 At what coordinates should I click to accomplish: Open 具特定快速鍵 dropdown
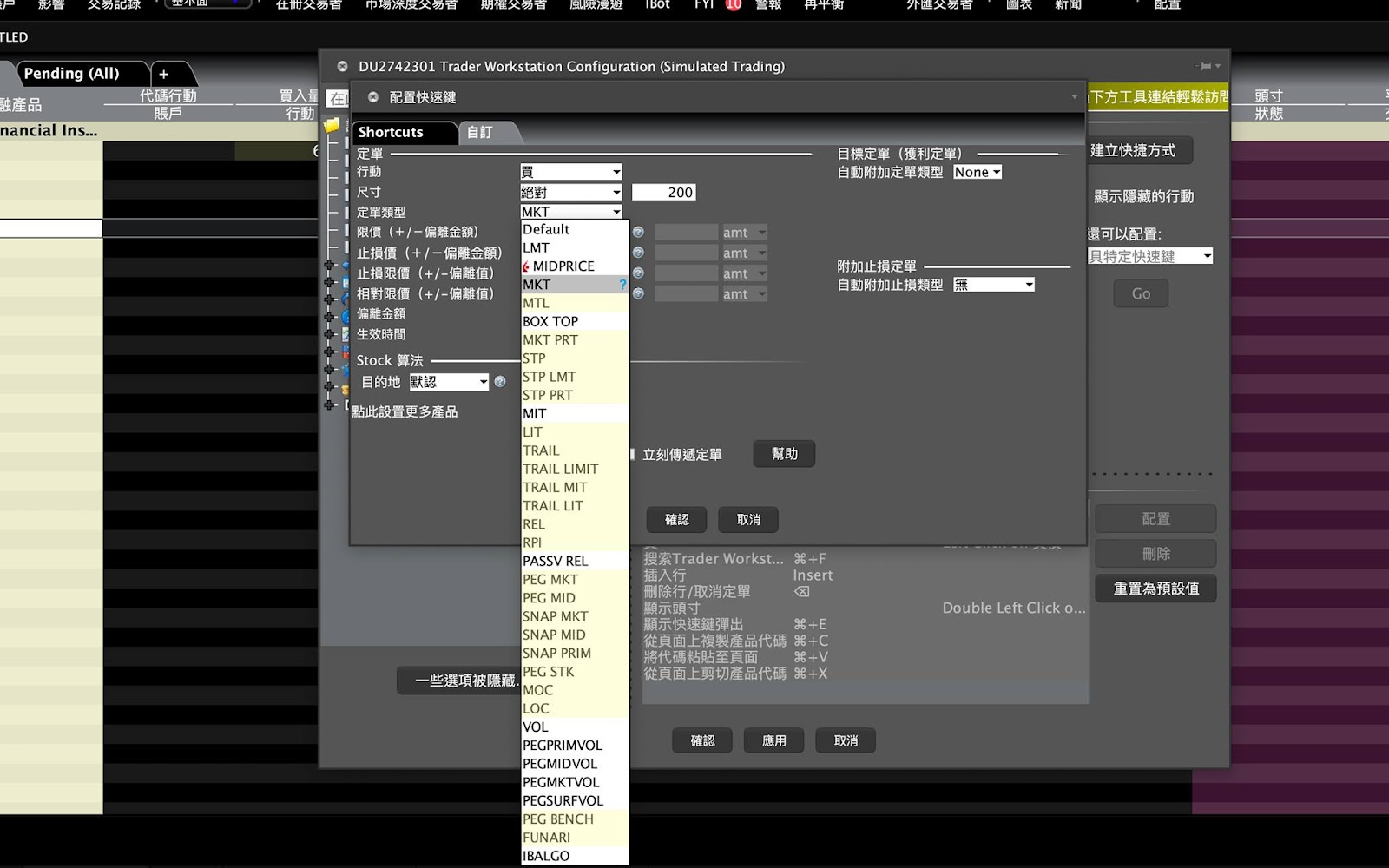1150,256
